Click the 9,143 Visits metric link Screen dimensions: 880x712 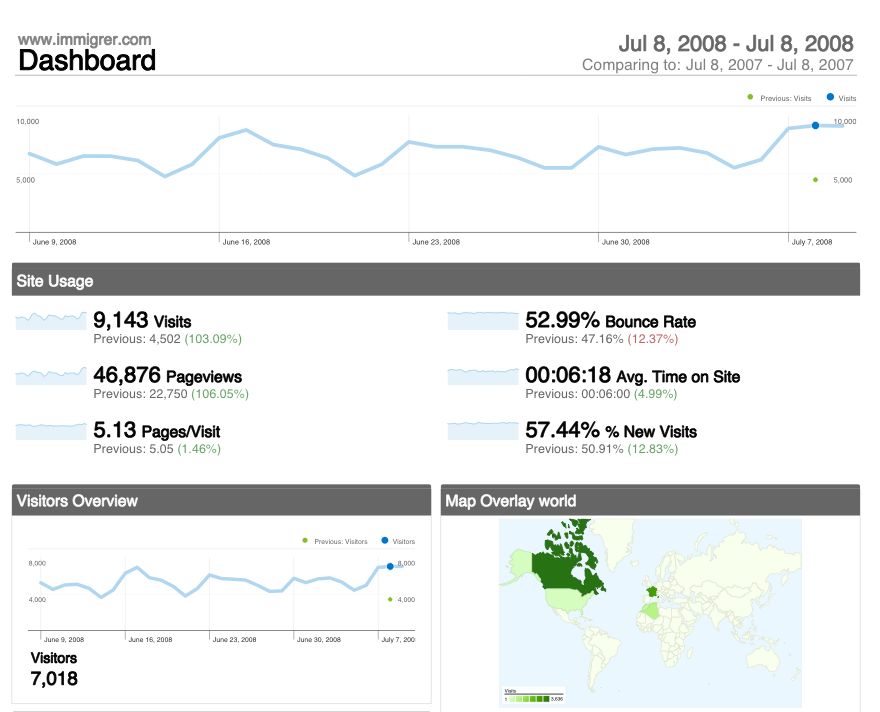pyautogui.click(x=142, y=321)
